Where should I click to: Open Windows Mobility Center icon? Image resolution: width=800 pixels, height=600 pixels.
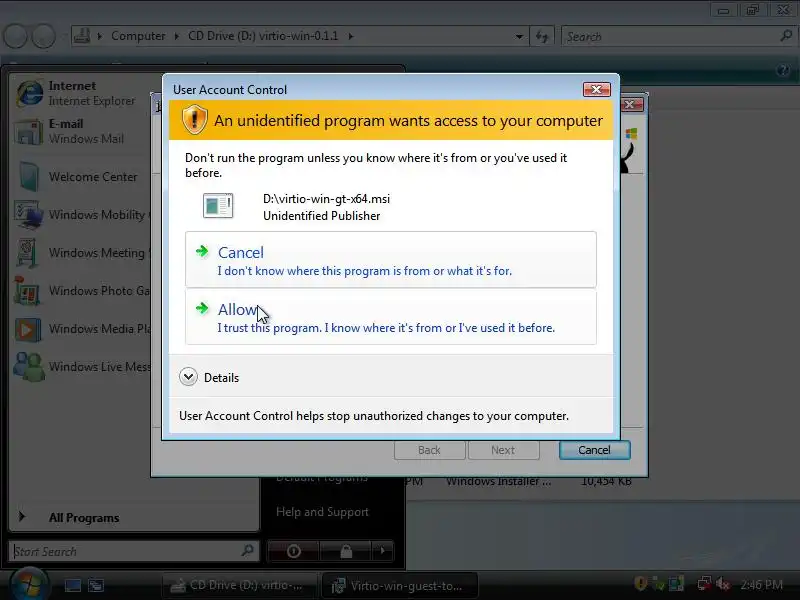click(28, 215)
